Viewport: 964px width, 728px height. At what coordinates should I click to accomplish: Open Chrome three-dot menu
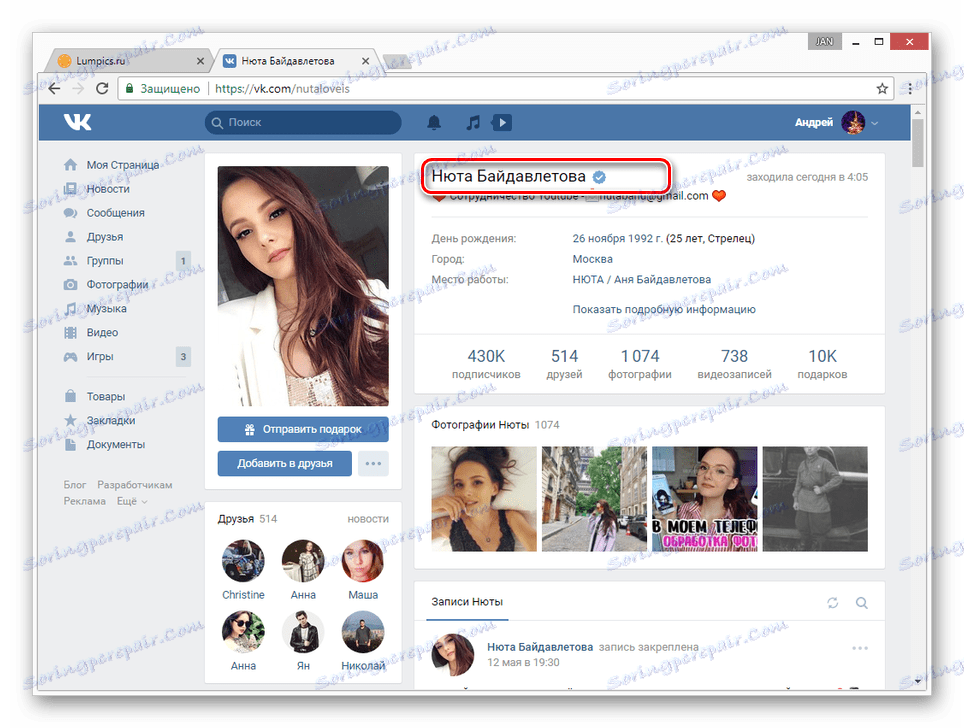pyautogui.click(x=910, y=89)
